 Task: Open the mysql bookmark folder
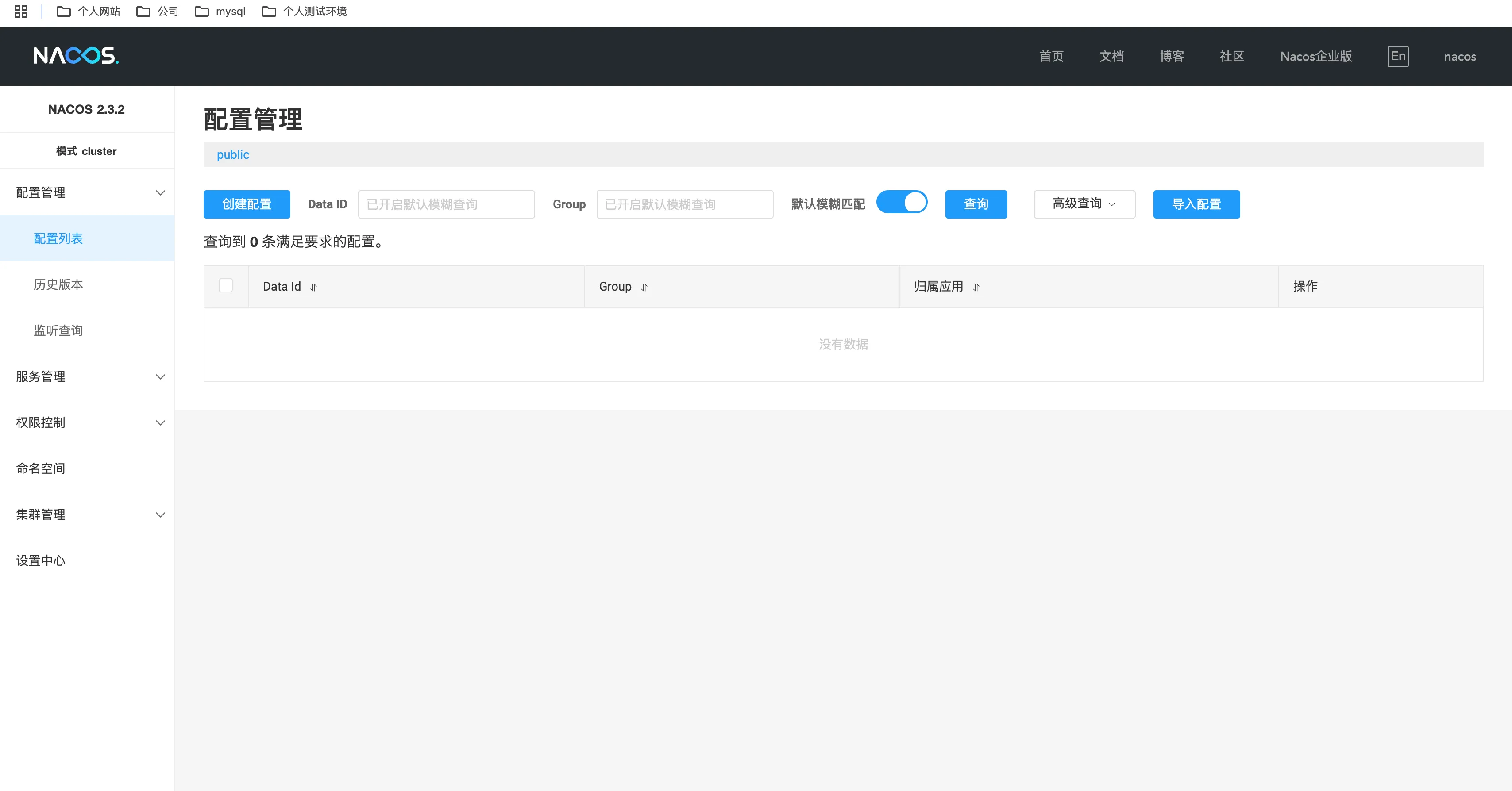[220, 11]
